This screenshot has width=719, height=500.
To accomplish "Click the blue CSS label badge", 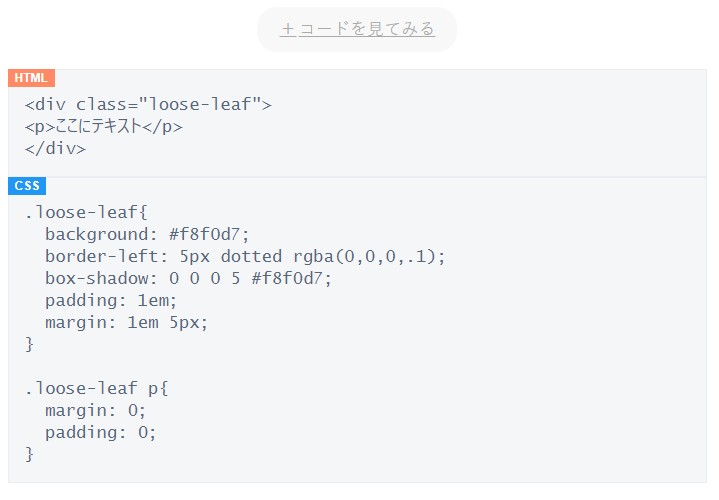I will point(27,186).
